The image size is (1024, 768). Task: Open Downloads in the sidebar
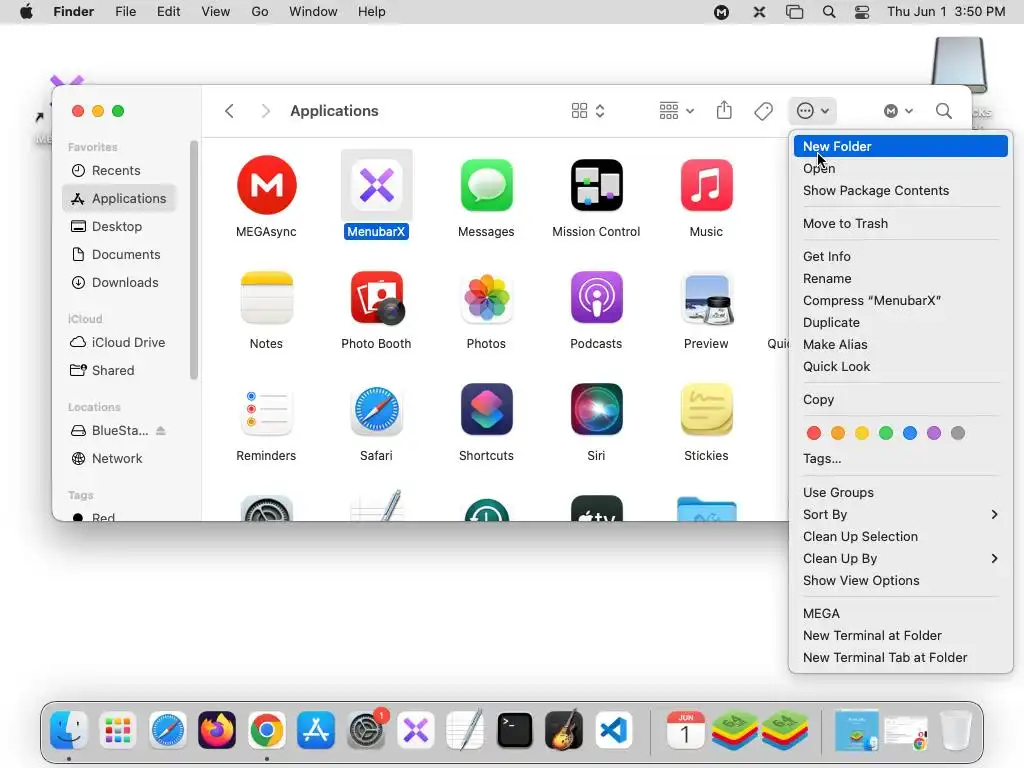tap(120, 283)
